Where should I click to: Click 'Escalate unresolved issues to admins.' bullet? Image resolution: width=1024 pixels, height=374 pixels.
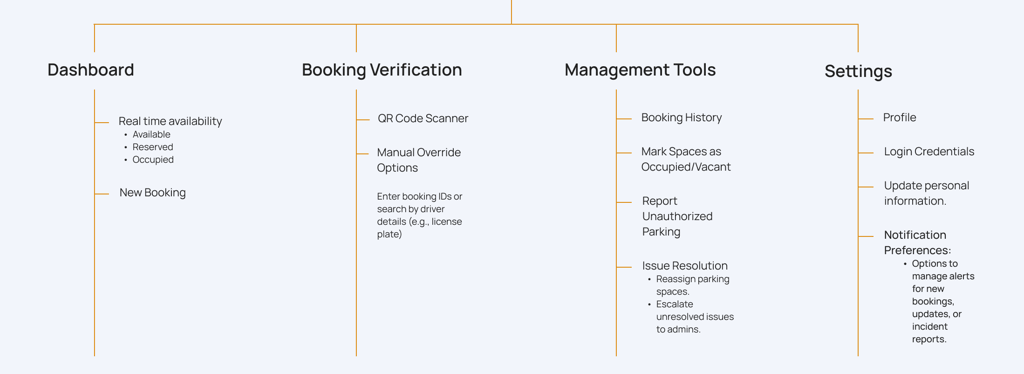[x=695, y=317]
